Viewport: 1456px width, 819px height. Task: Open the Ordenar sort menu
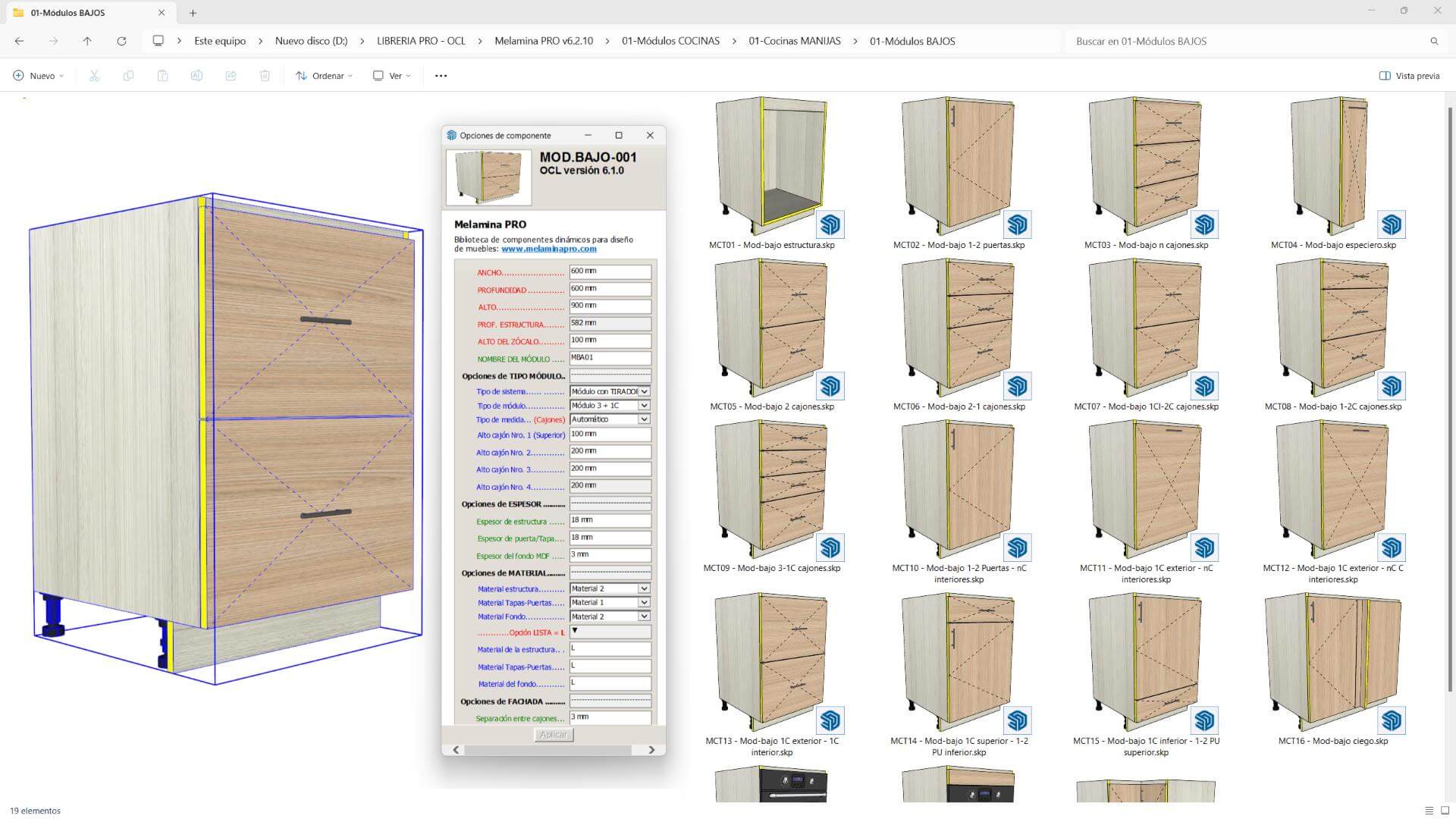[x=324, y=76]
